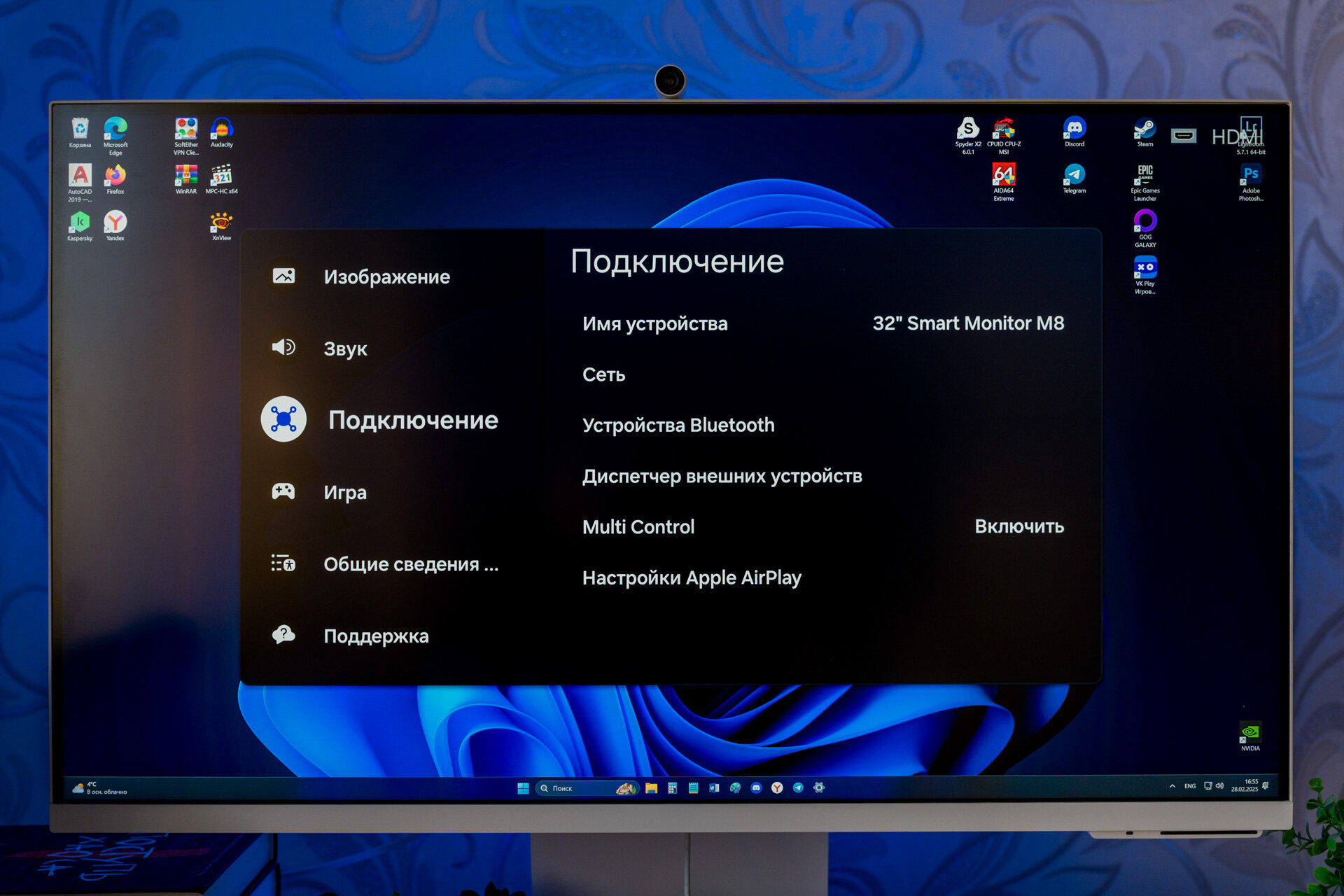Expand hidden system tray icons
This screenshot has width=1344, height=896.
point(1172,786)
